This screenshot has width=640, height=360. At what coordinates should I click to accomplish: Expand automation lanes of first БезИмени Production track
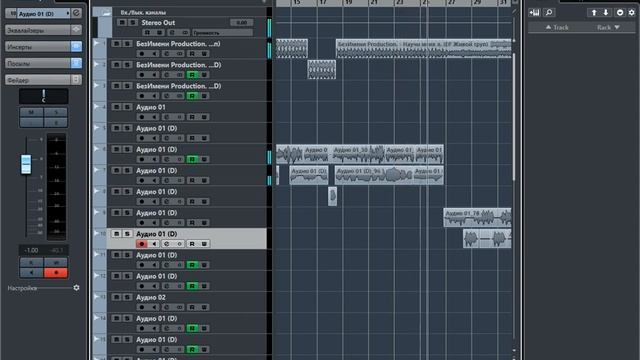(96, 43)
